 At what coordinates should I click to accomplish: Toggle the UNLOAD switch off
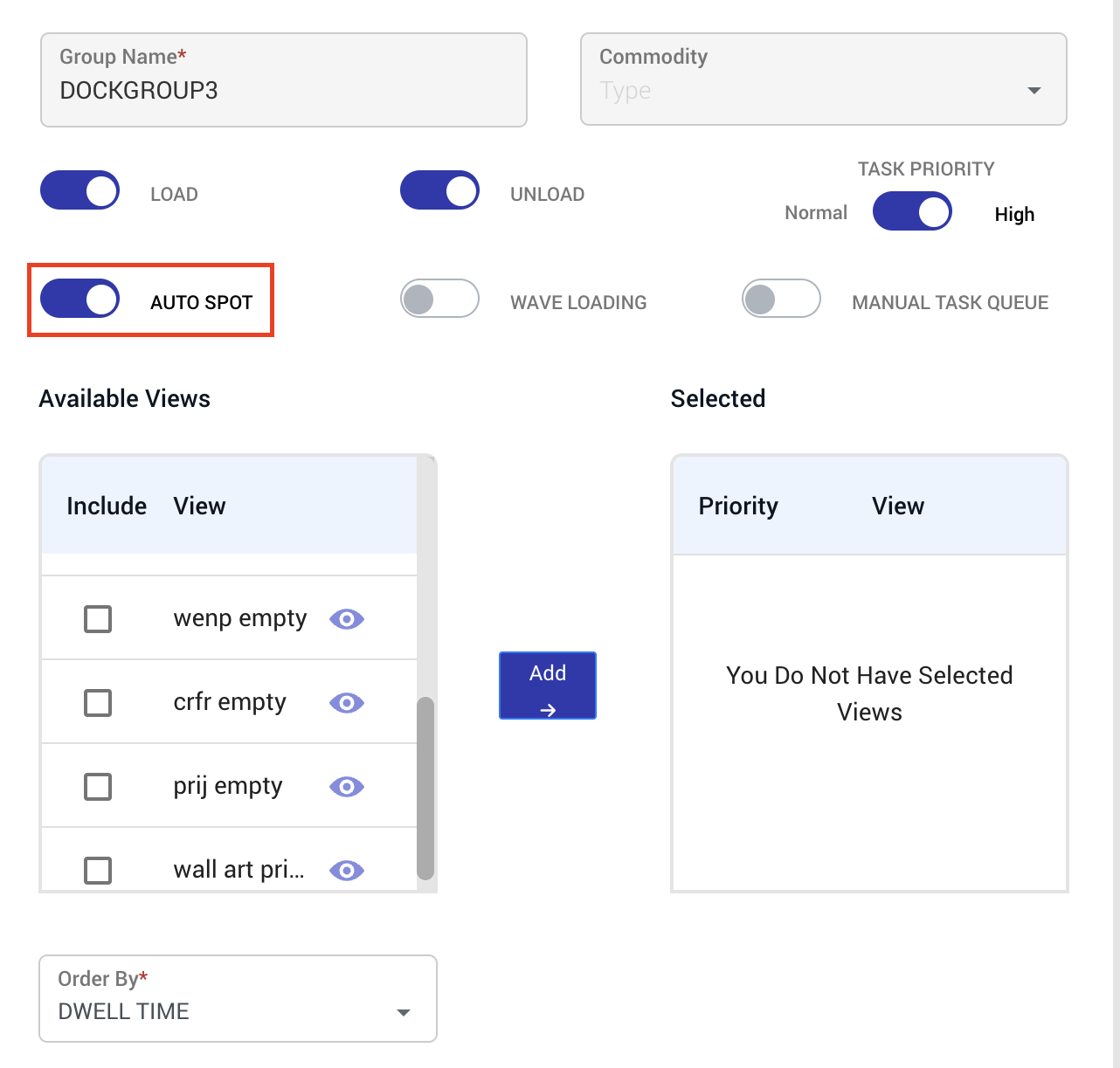pos(439,190)
